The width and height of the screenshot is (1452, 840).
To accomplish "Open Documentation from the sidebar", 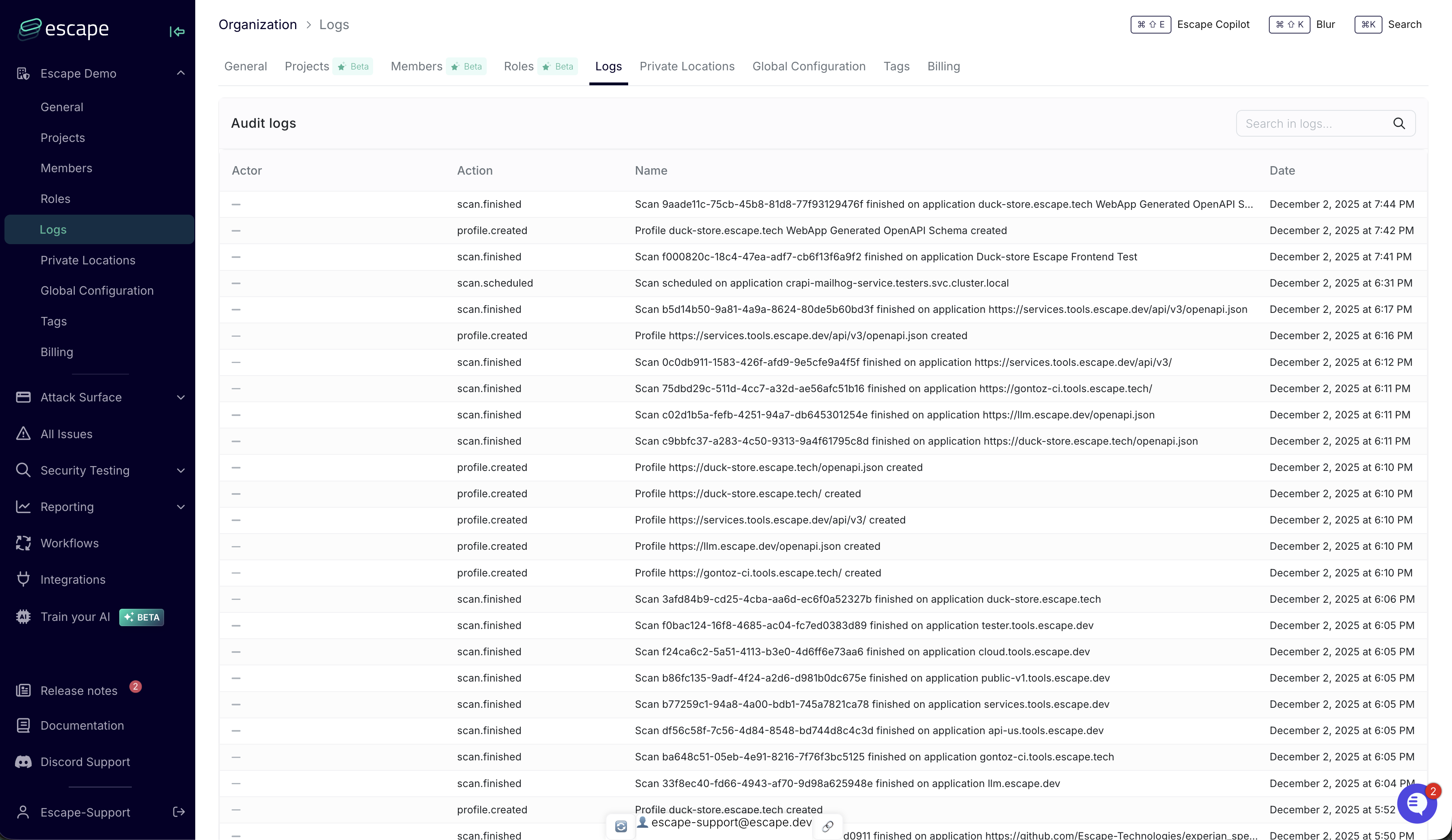I will point(82,725).
